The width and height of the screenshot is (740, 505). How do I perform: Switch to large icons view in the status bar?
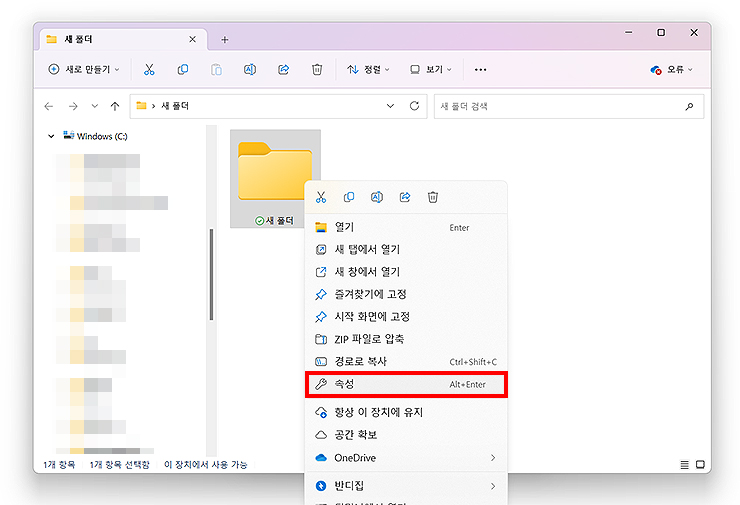(700, 465)
